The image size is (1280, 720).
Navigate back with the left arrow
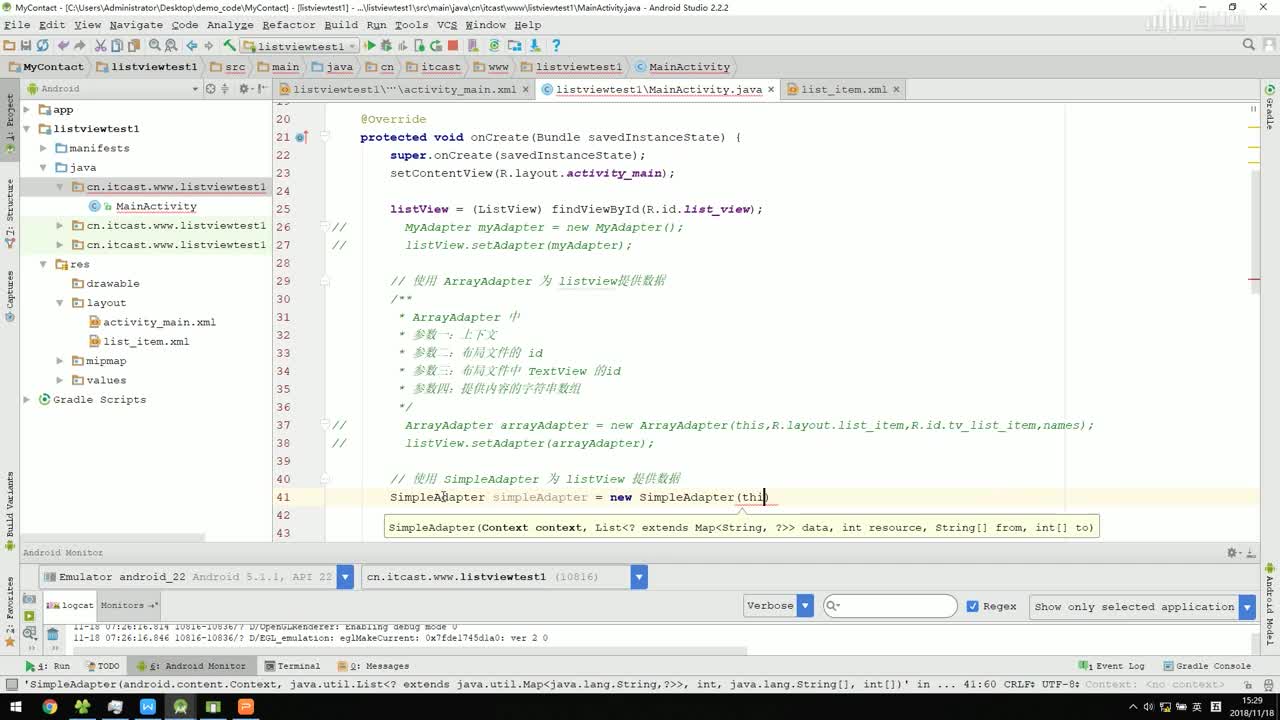coord(191,45)
